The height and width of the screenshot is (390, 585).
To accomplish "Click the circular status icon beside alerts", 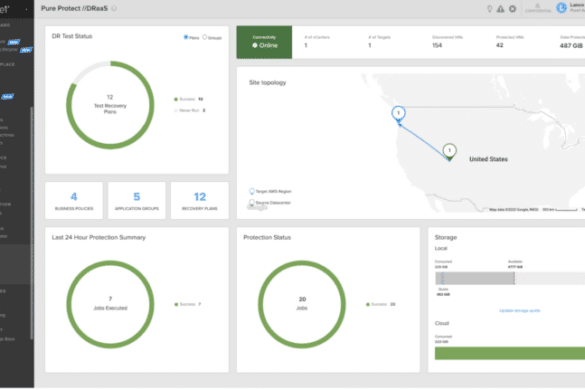I will tap(513, 9).
